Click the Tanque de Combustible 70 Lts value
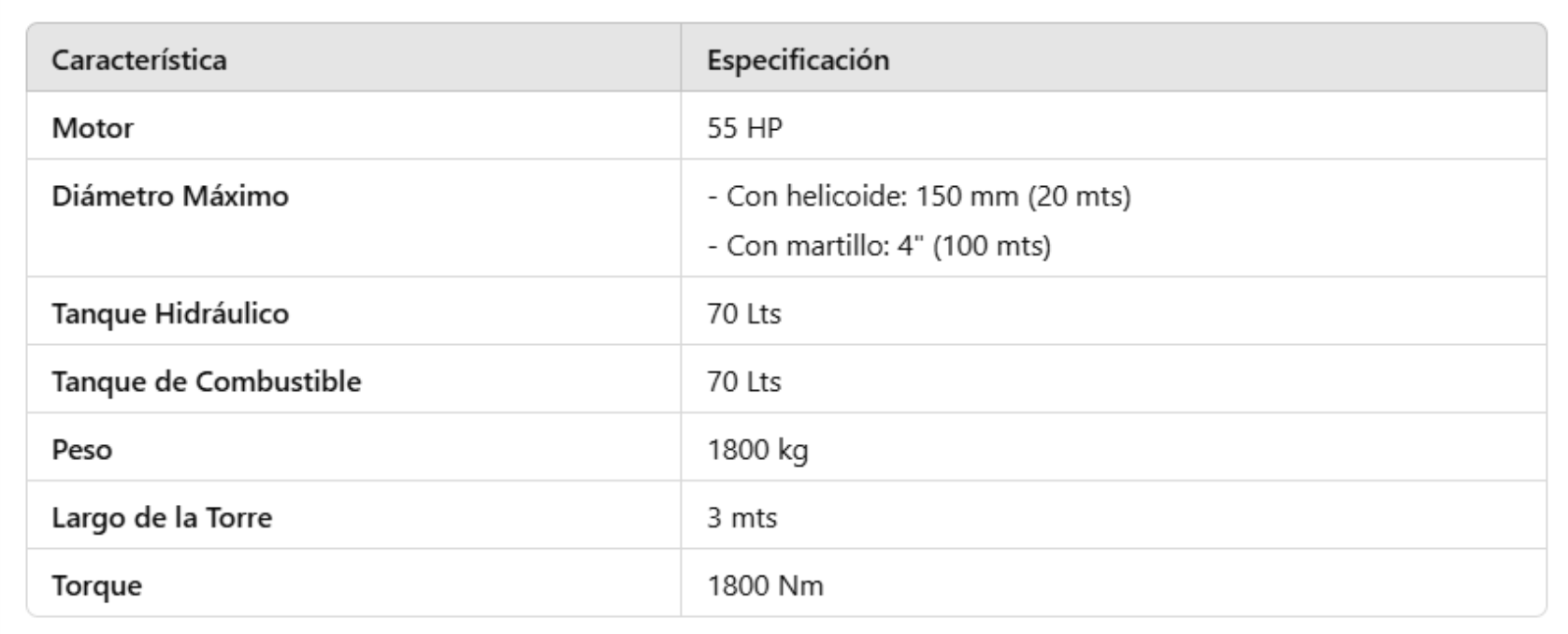This screenshot has width=1568, height=634. pos(743,382)
